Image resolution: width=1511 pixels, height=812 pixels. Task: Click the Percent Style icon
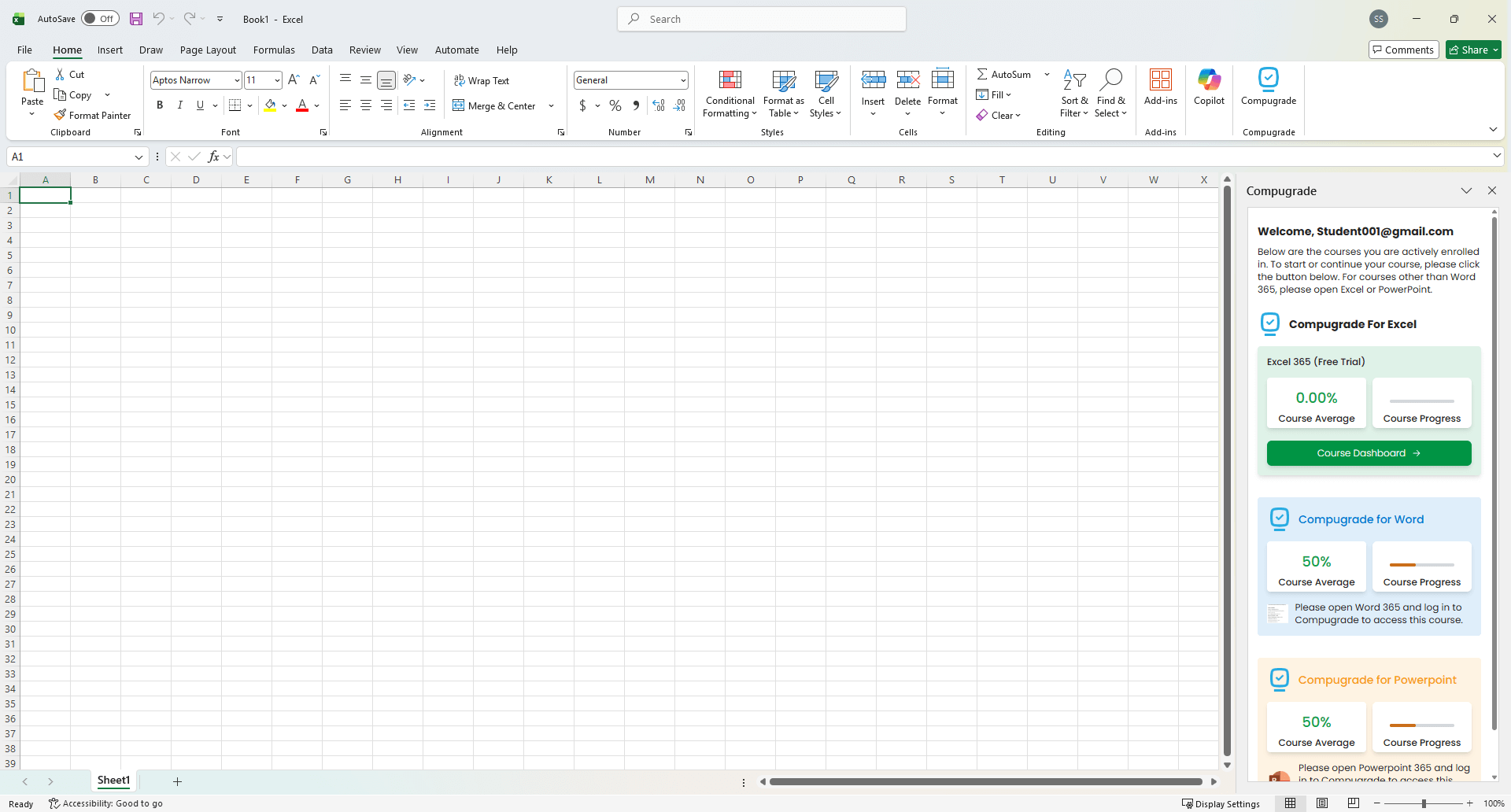pos(615,105)
